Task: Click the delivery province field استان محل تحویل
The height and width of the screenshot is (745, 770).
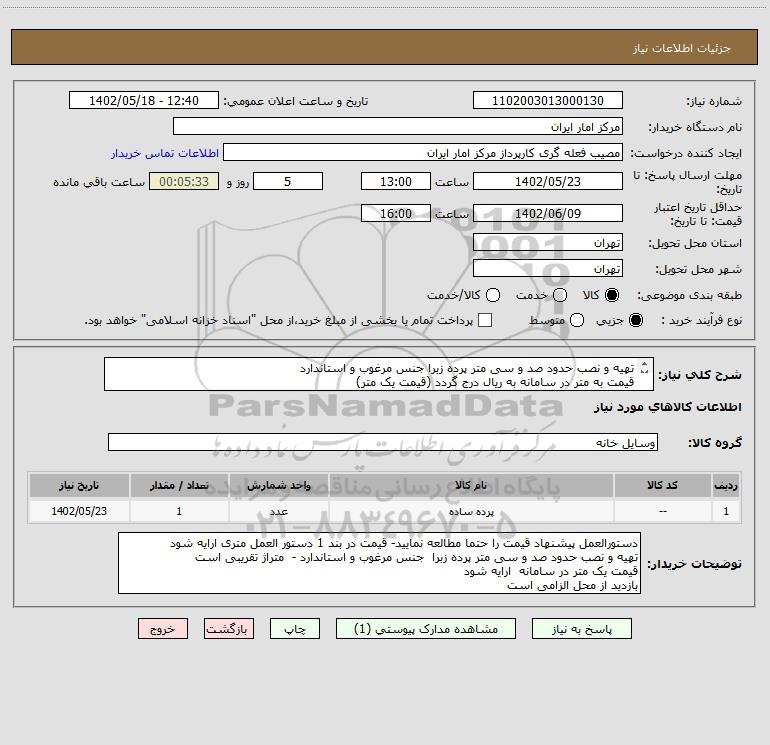Action: pos(548,243)
